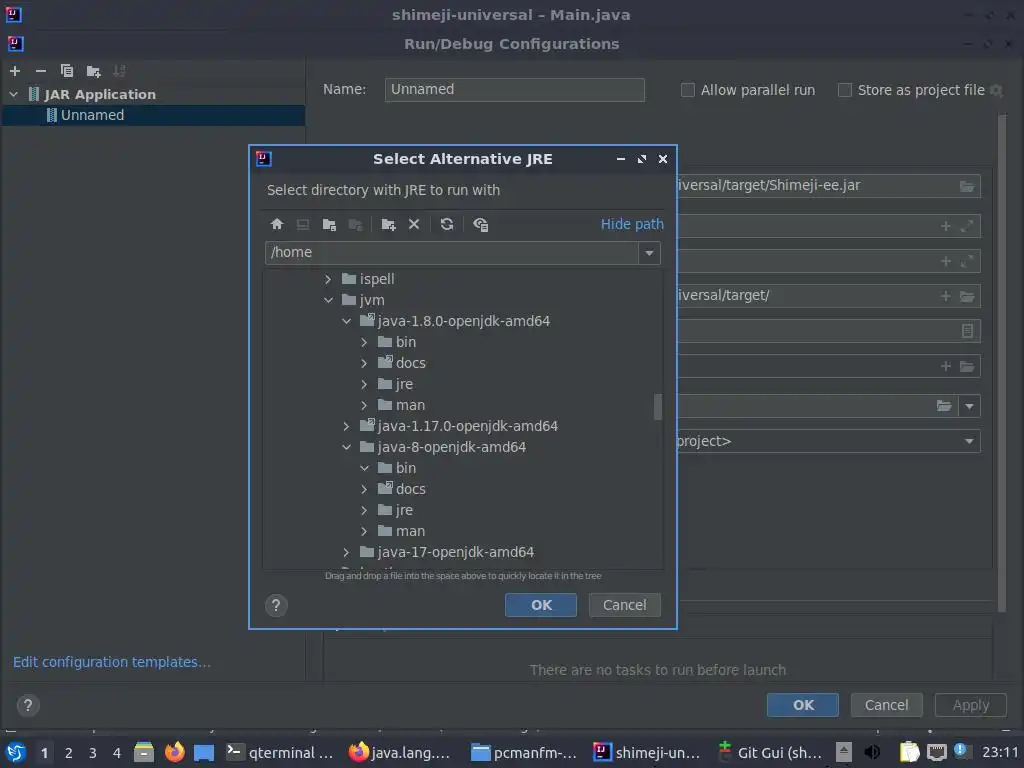1024x768 pixels.
Task: Select Unnamed configuration in the left tree
Action: pyautogui.click(x=153, y=116)
